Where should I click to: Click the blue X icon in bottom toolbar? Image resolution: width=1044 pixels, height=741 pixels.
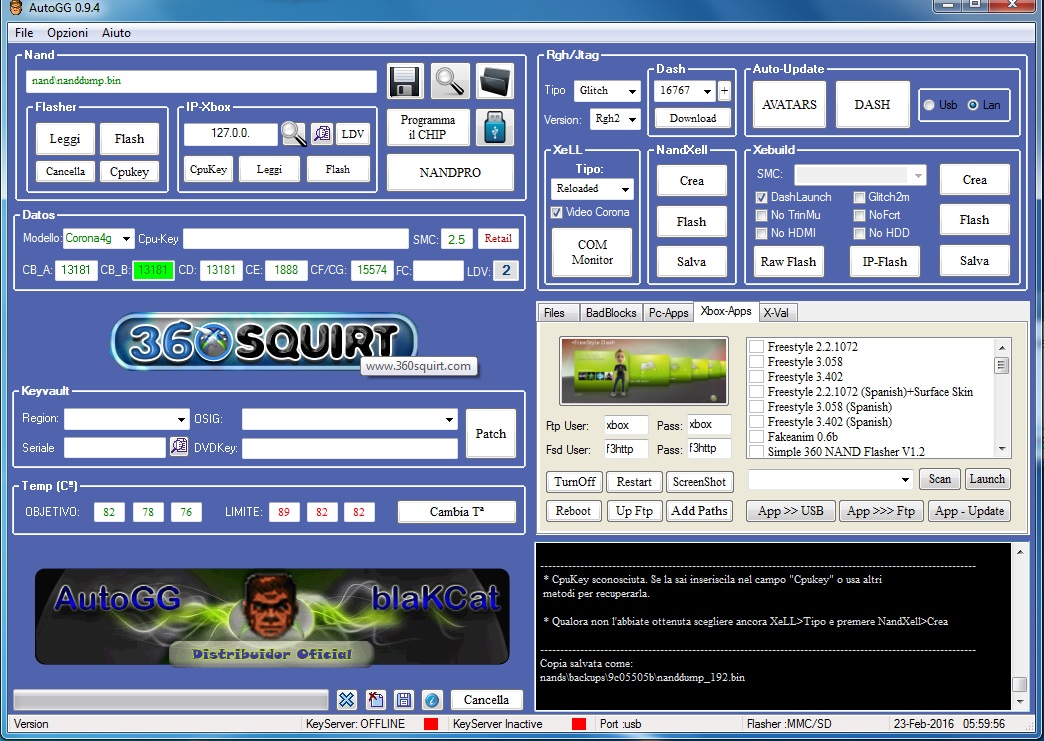click(x=346, y=700)
